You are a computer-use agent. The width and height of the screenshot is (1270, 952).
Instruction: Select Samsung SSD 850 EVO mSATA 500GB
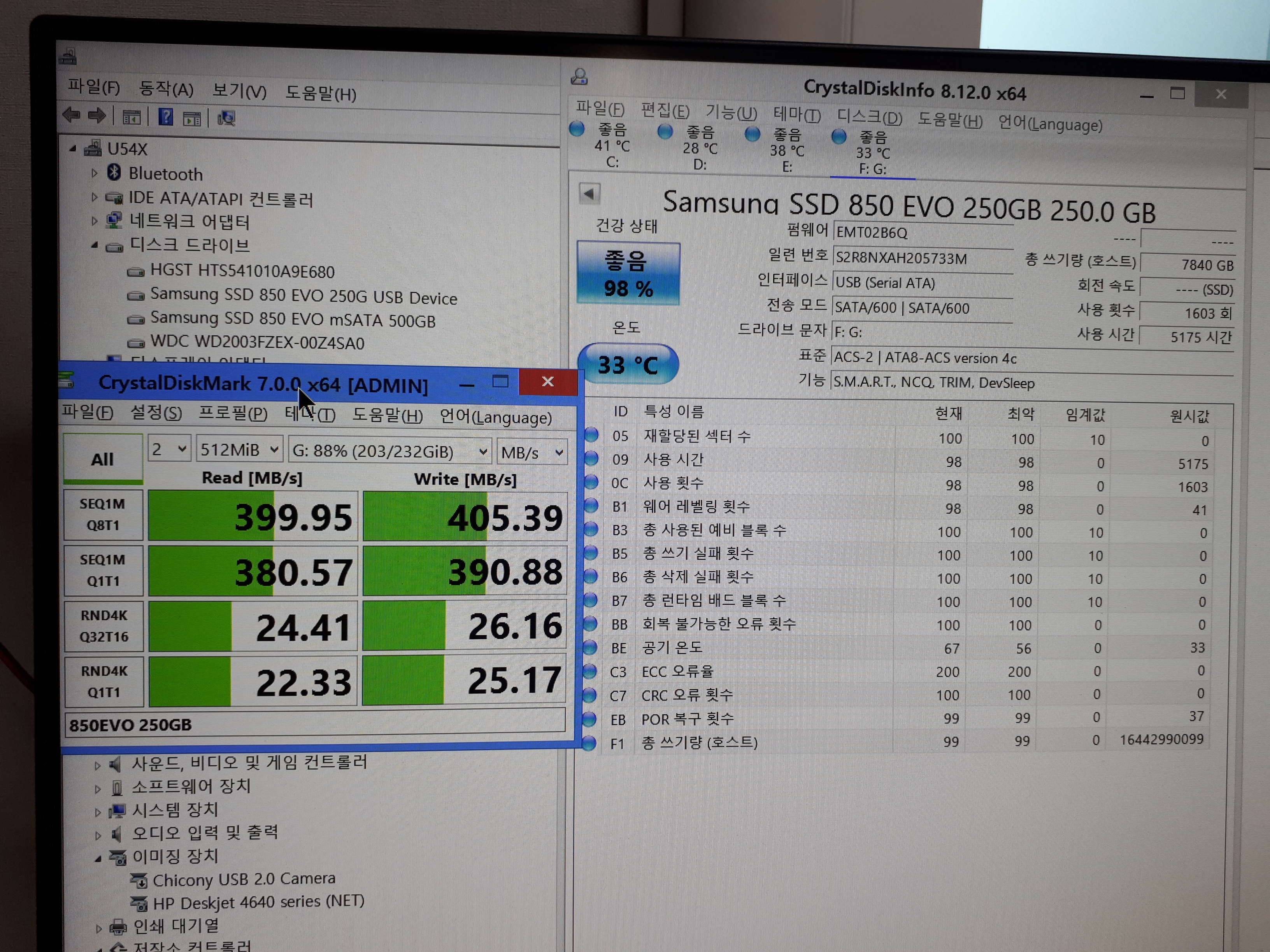tap(293, 319)
